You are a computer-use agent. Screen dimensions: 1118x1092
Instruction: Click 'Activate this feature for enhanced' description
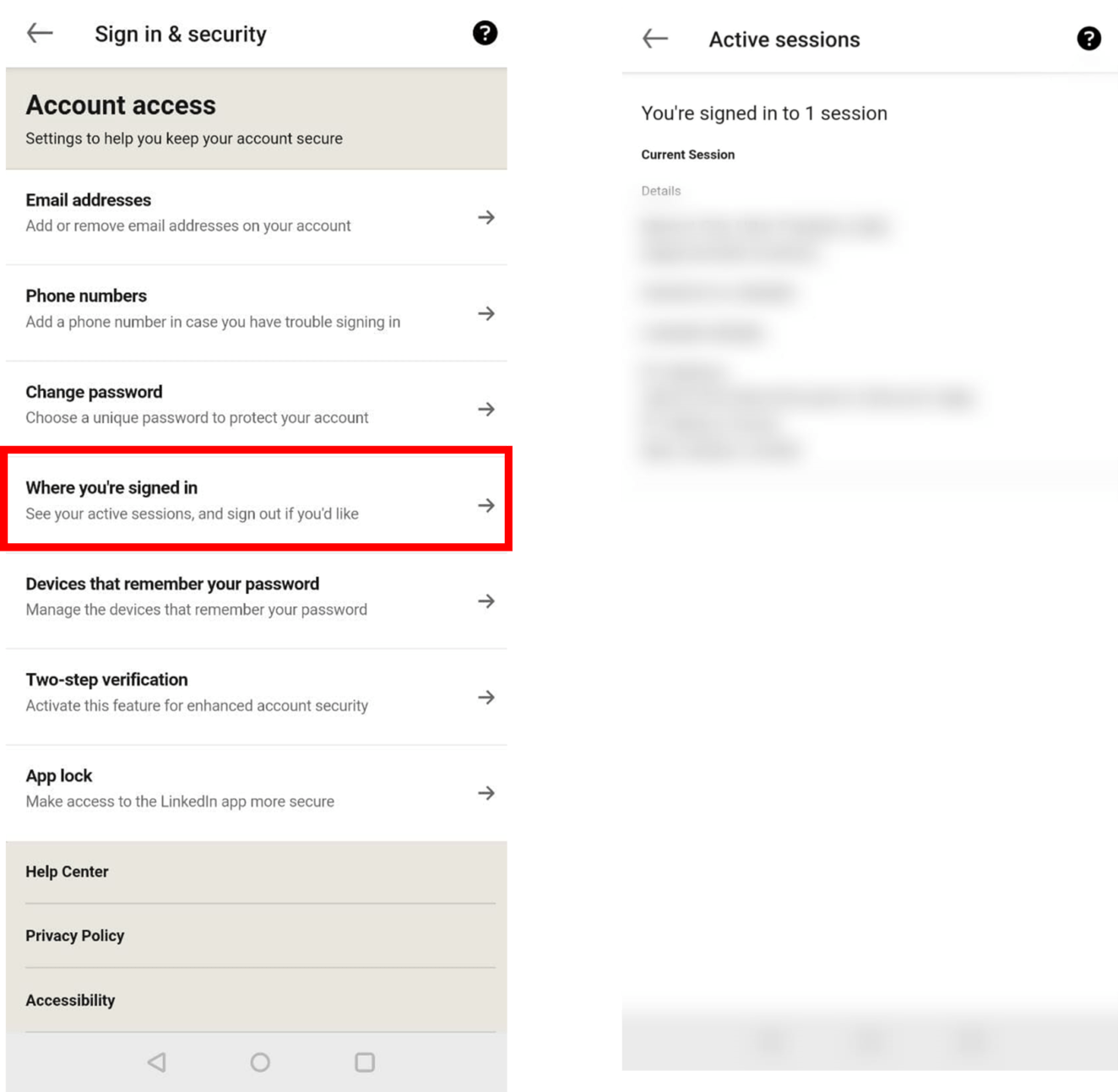[197, 705]
